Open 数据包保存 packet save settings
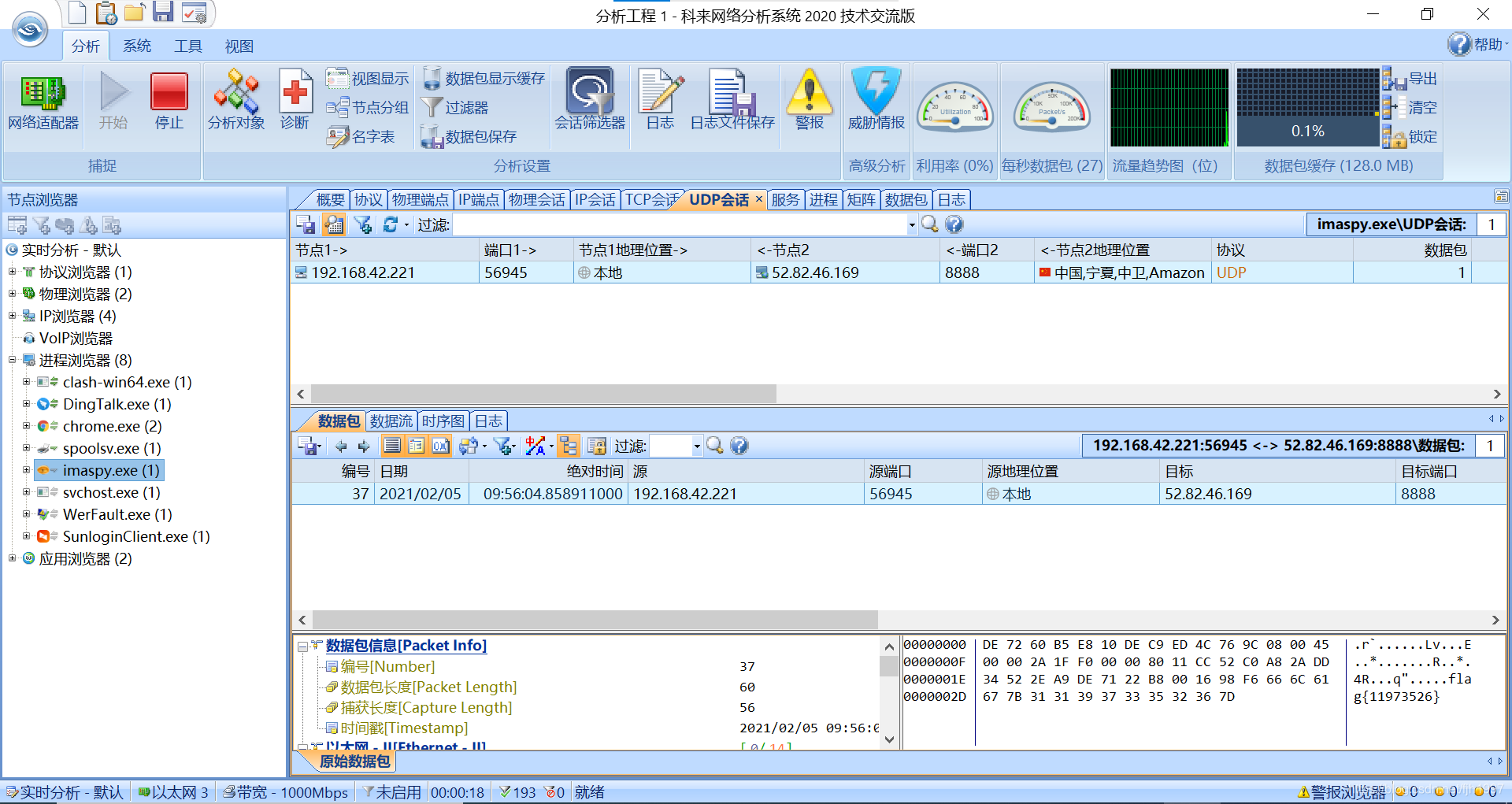 [x=469, y=137]
